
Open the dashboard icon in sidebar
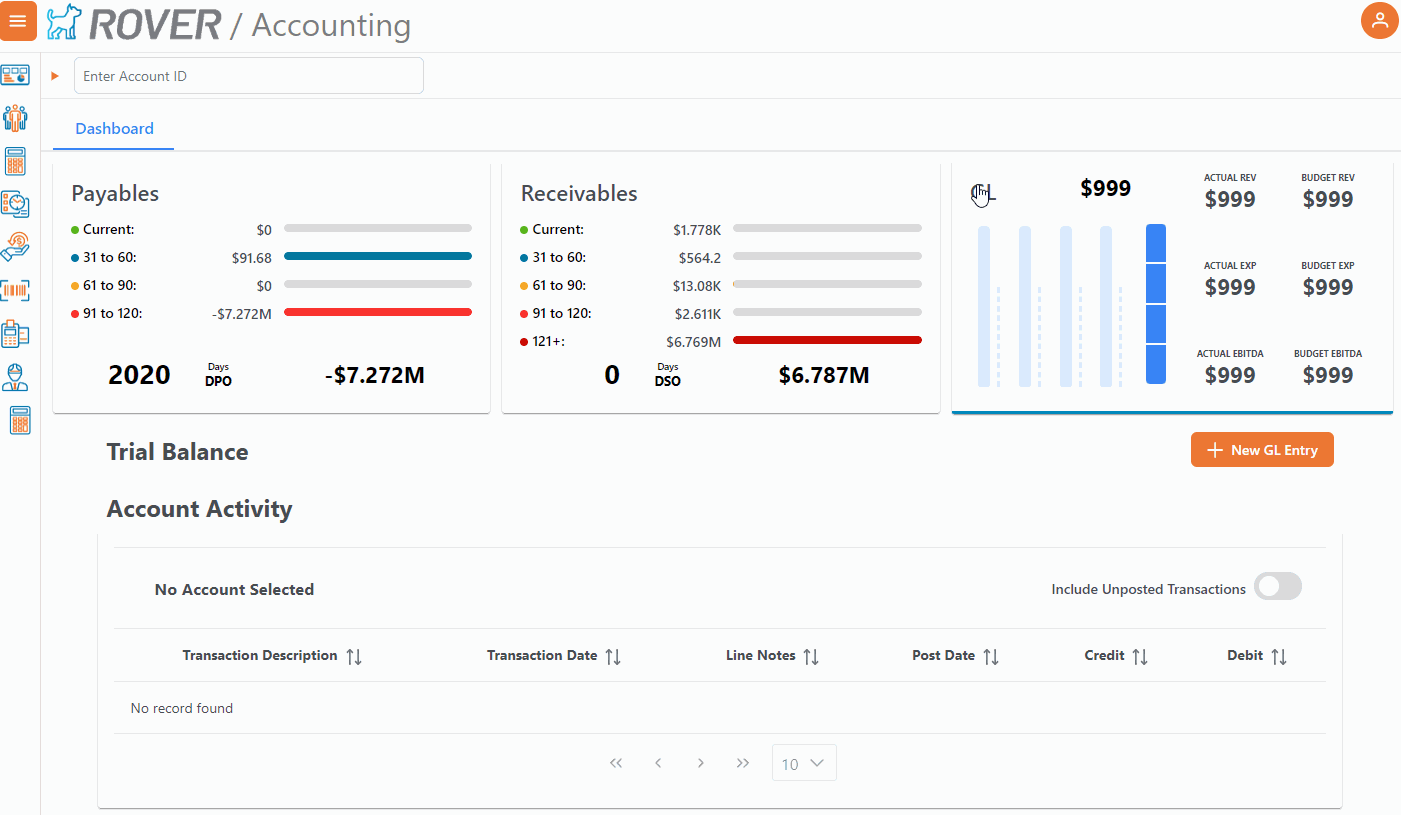15,76
